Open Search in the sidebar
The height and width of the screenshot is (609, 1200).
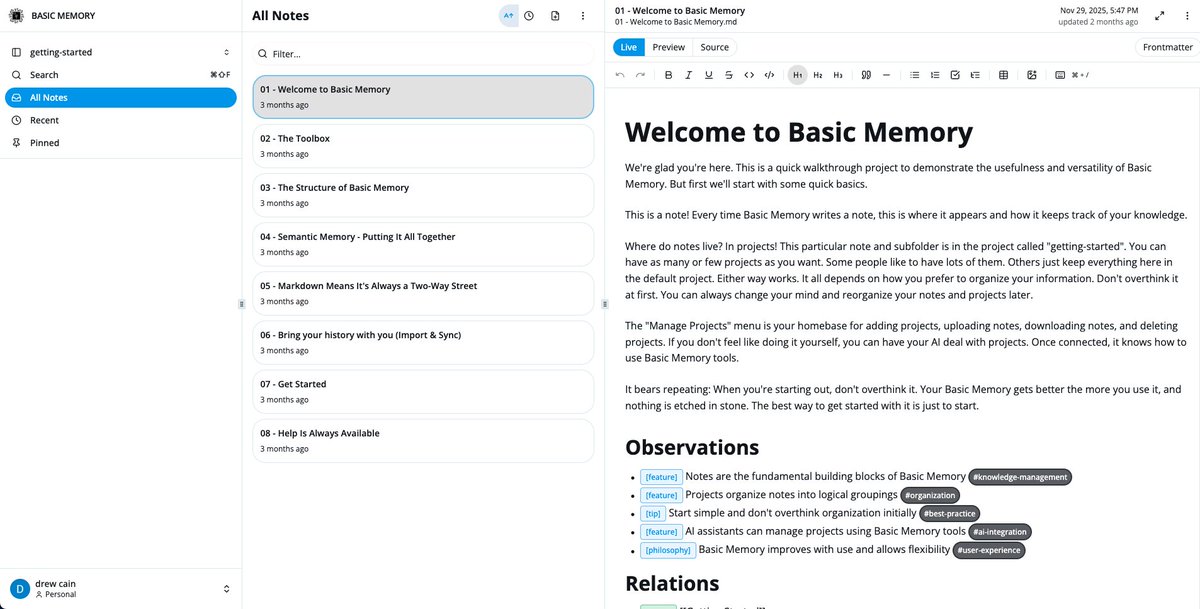120,75
